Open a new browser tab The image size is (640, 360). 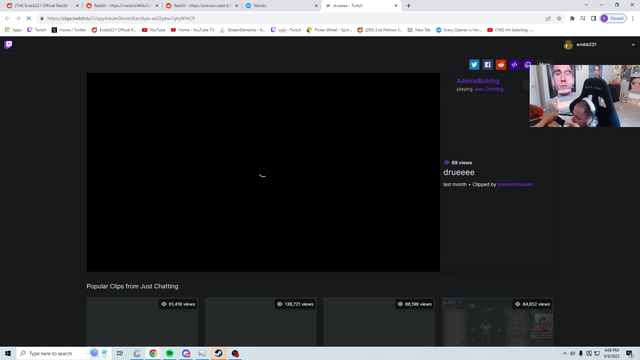[409, 6]
